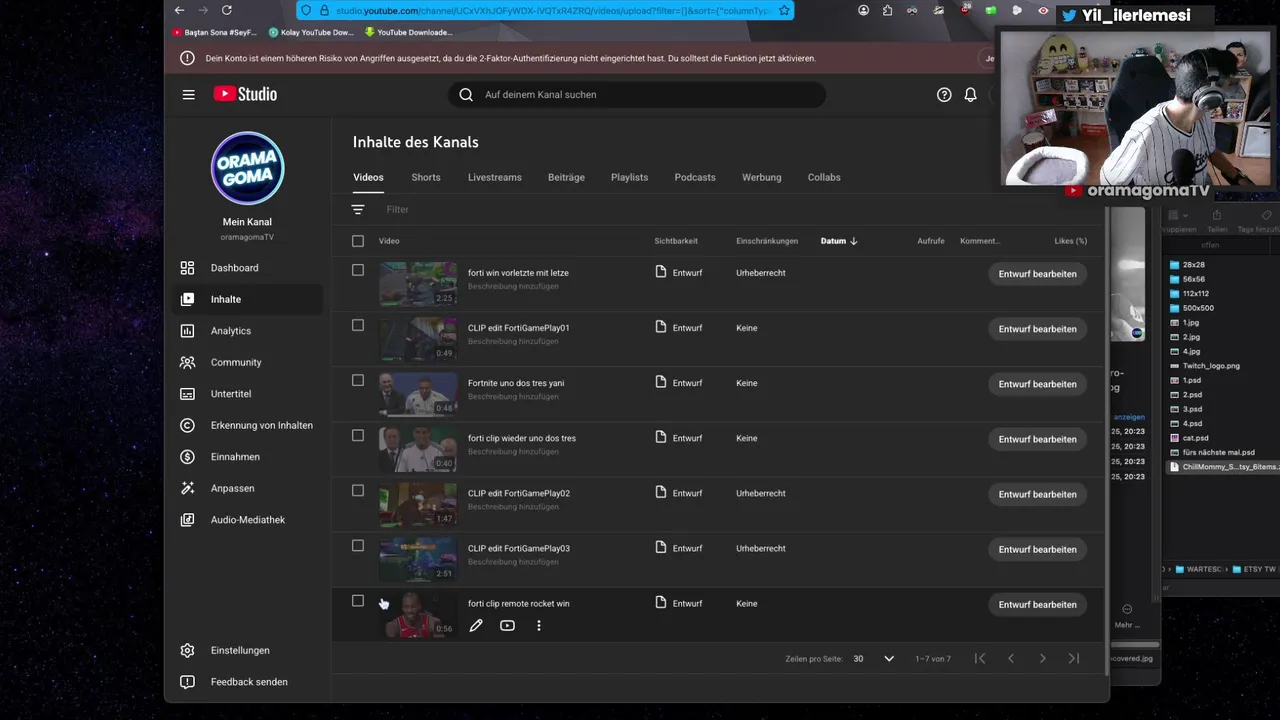Go to next page of the video list
The image size is (1280, 720).
(x=1042, y=658)
